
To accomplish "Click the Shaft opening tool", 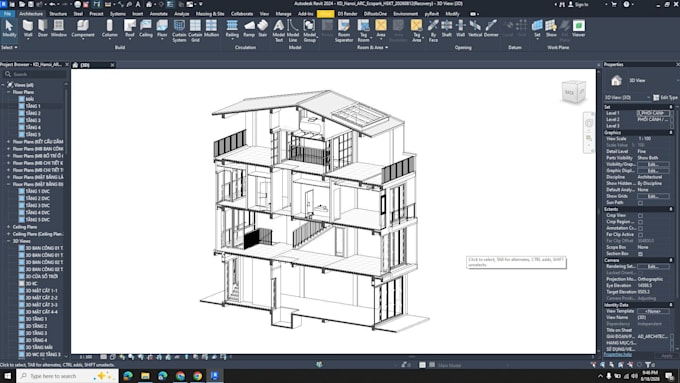I will (x=447, y=29).
